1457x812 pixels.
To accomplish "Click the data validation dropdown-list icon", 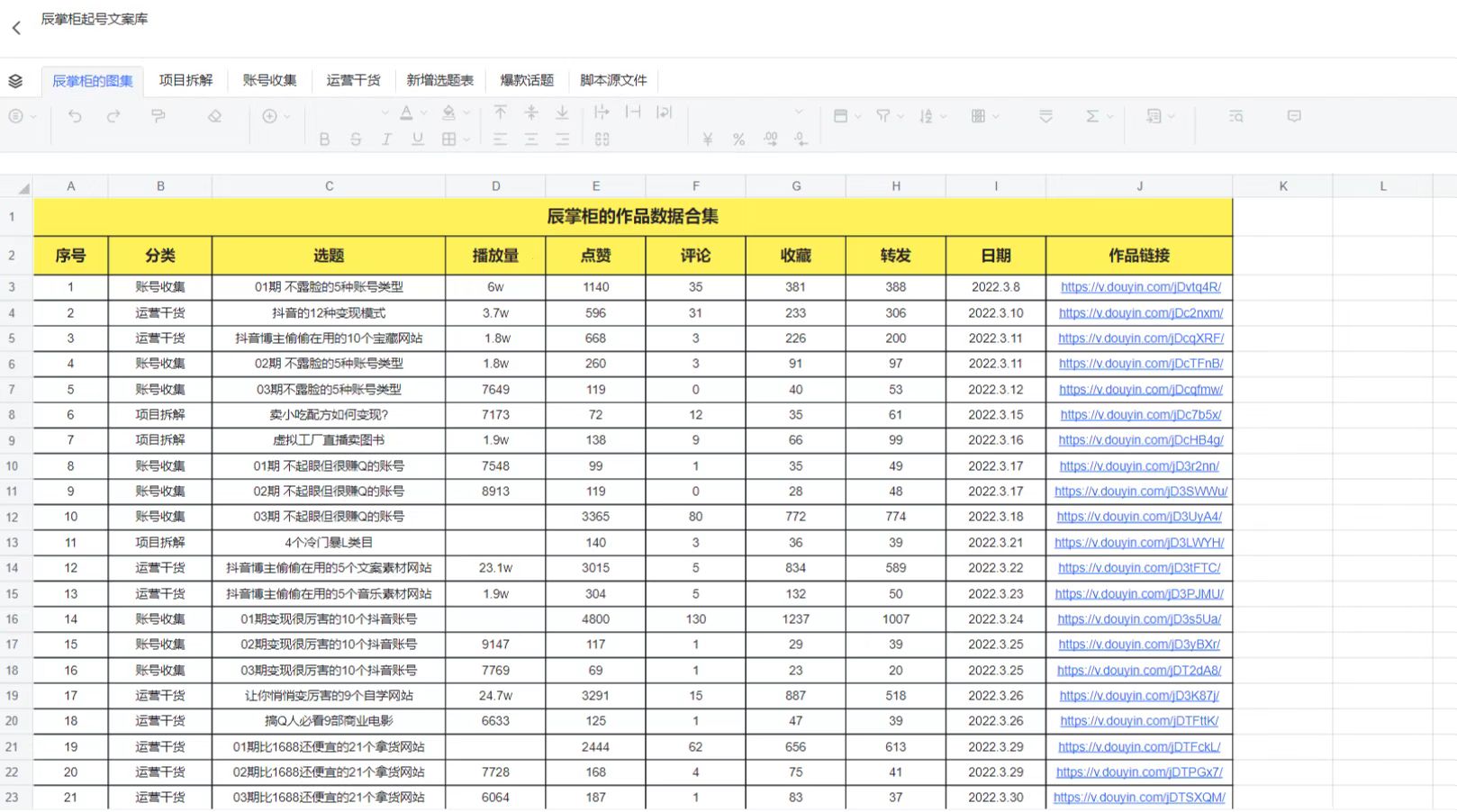I will (x=1045, y=116).
